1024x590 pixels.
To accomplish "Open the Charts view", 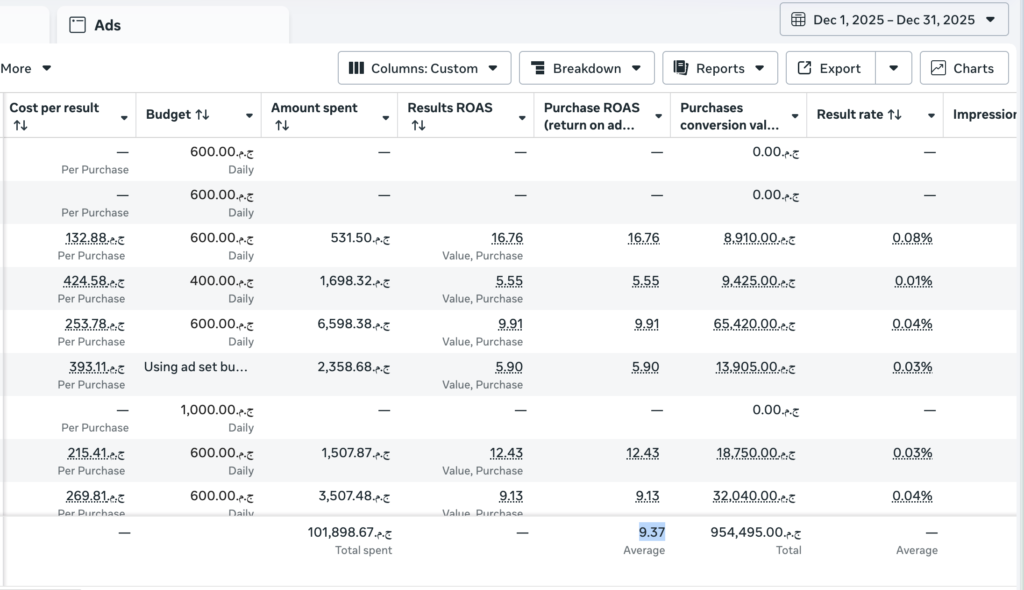I will point(964,68).
